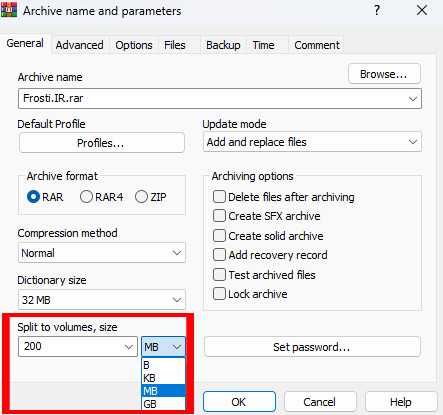Select the RAR4 format radio button
443x415 pixels.
(86, 197)
